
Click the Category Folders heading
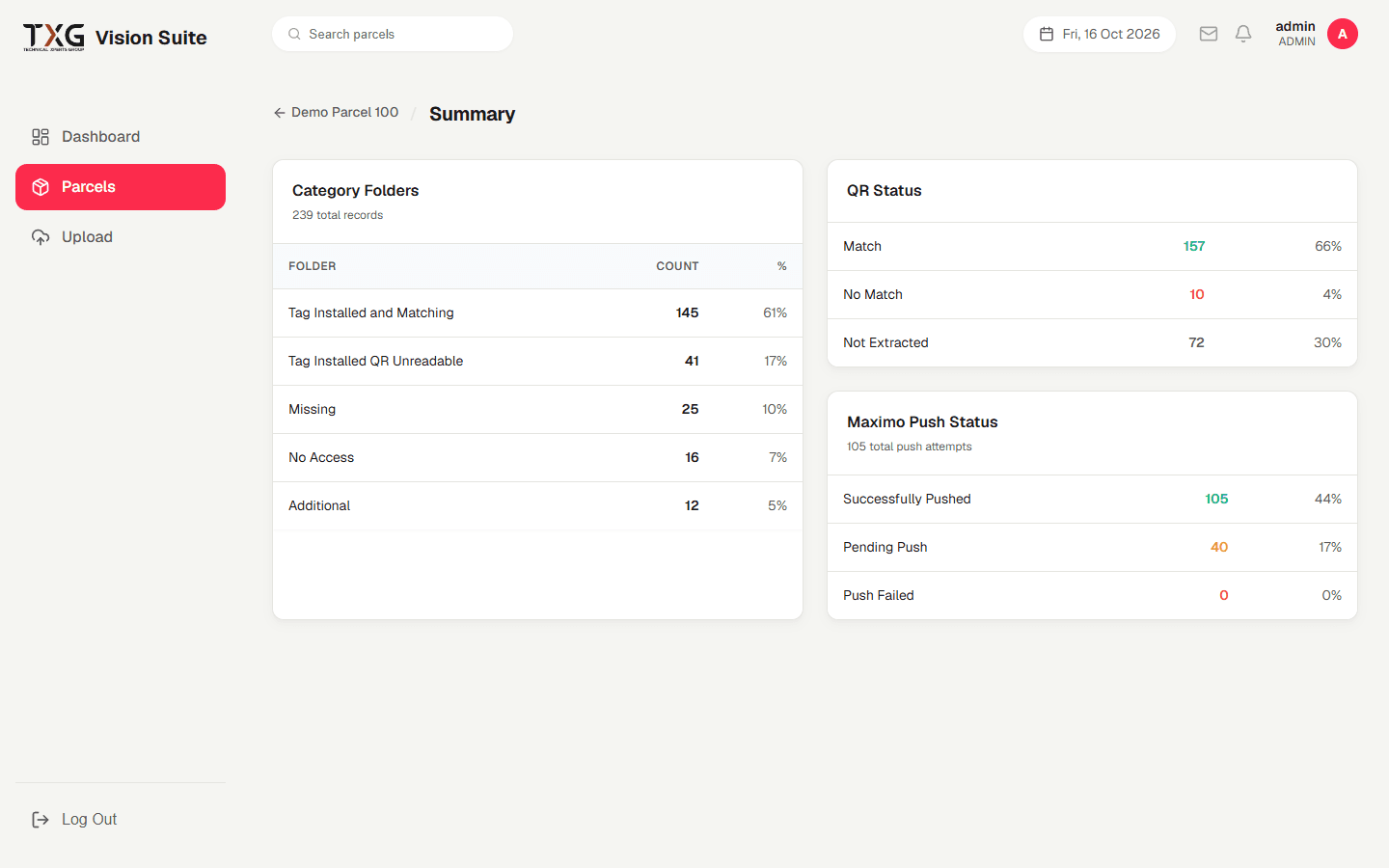[356, 191]
